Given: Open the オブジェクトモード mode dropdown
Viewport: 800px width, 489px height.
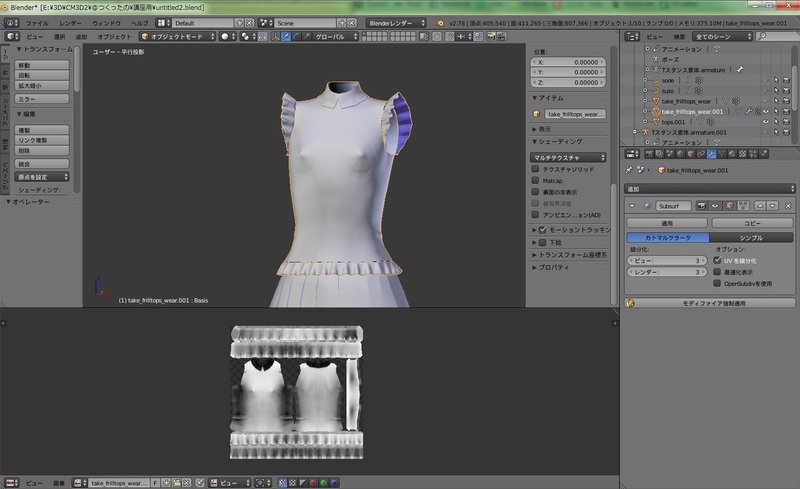Looking at the screenshot, I should click(x=176, y=36).
